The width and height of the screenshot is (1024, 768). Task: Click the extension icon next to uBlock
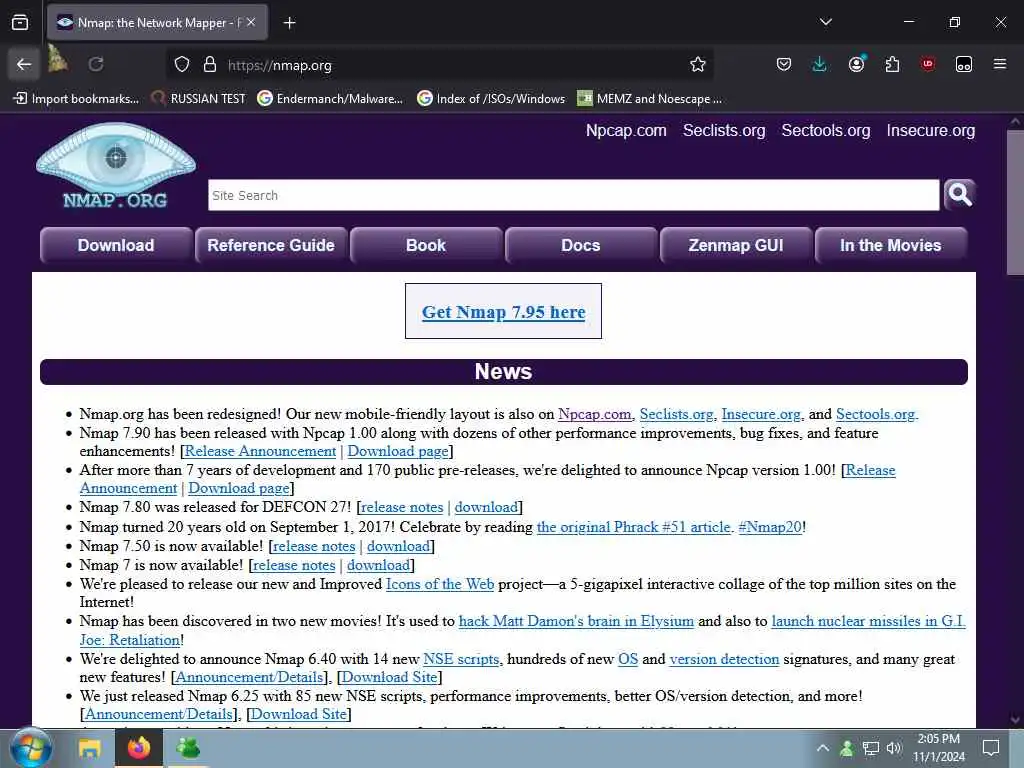pyautogui.click(x=964, y=64)
